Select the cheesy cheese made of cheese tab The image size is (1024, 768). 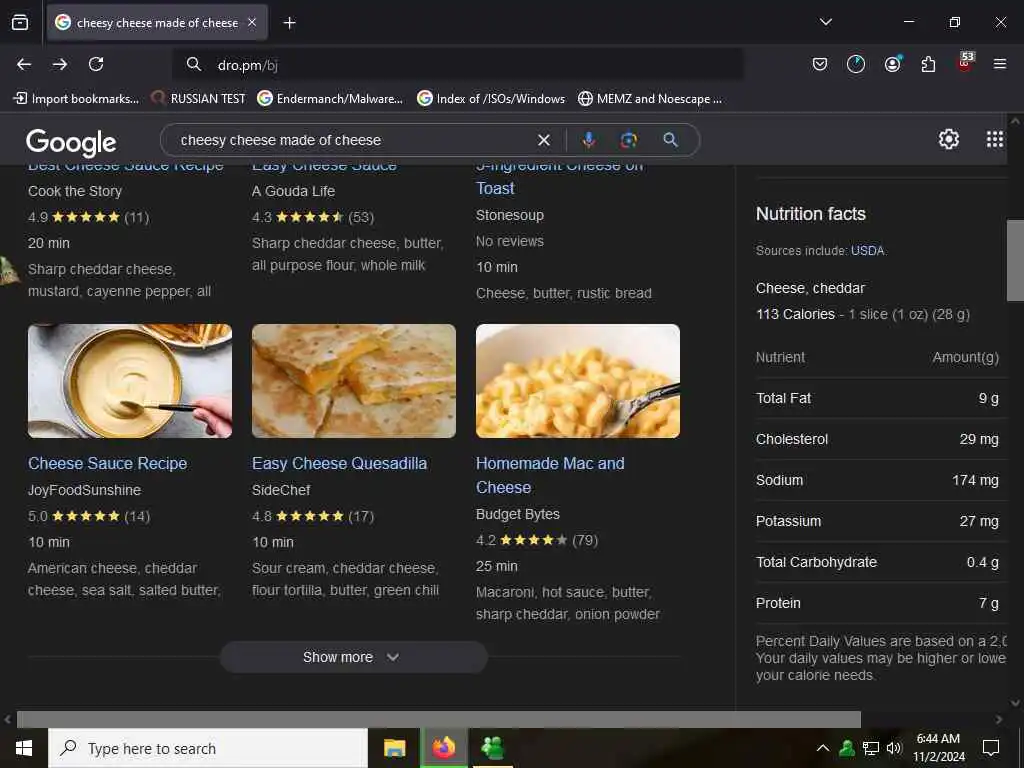tap(157, 23)
